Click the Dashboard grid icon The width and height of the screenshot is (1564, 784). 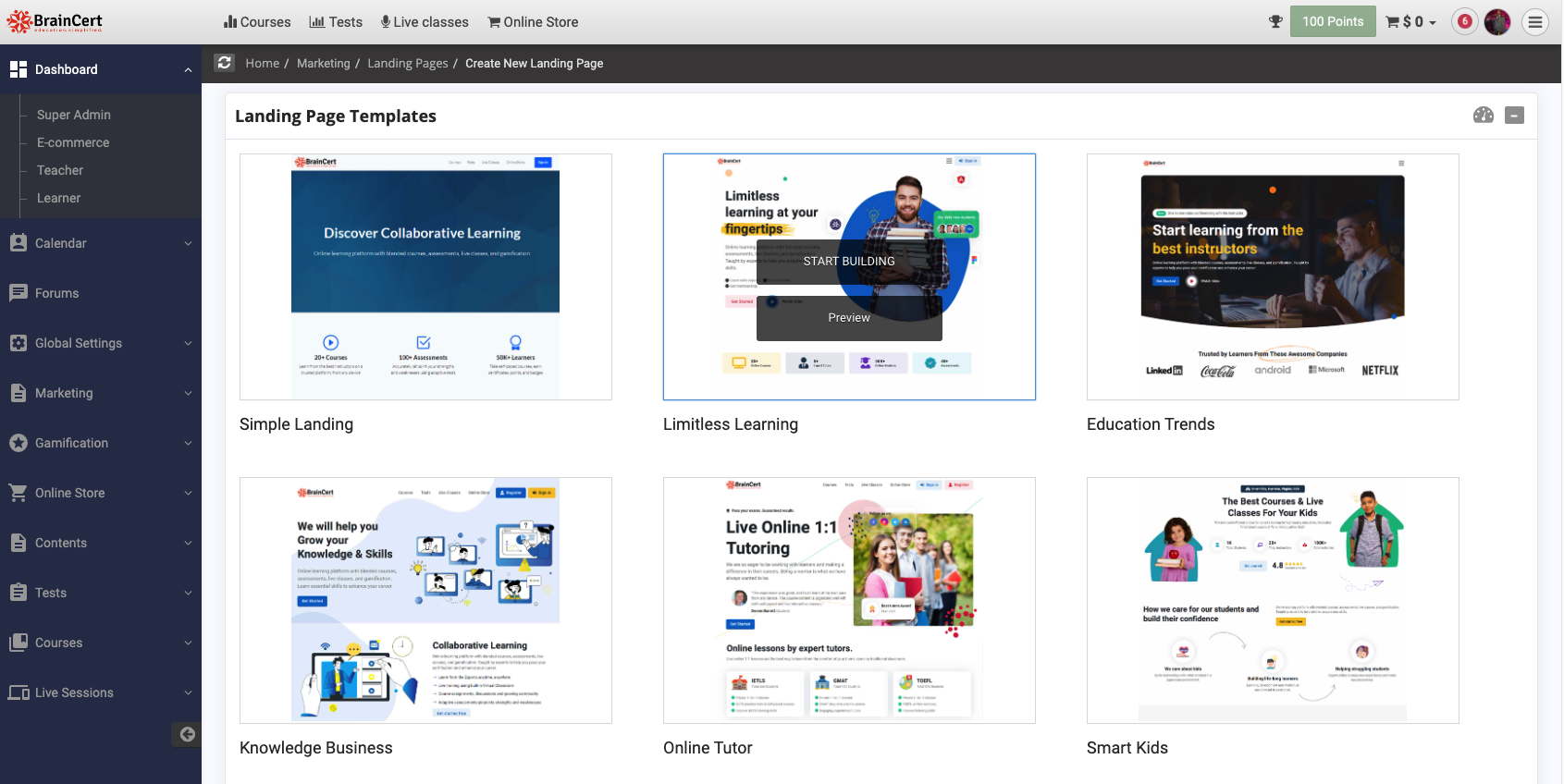(18, 69)
